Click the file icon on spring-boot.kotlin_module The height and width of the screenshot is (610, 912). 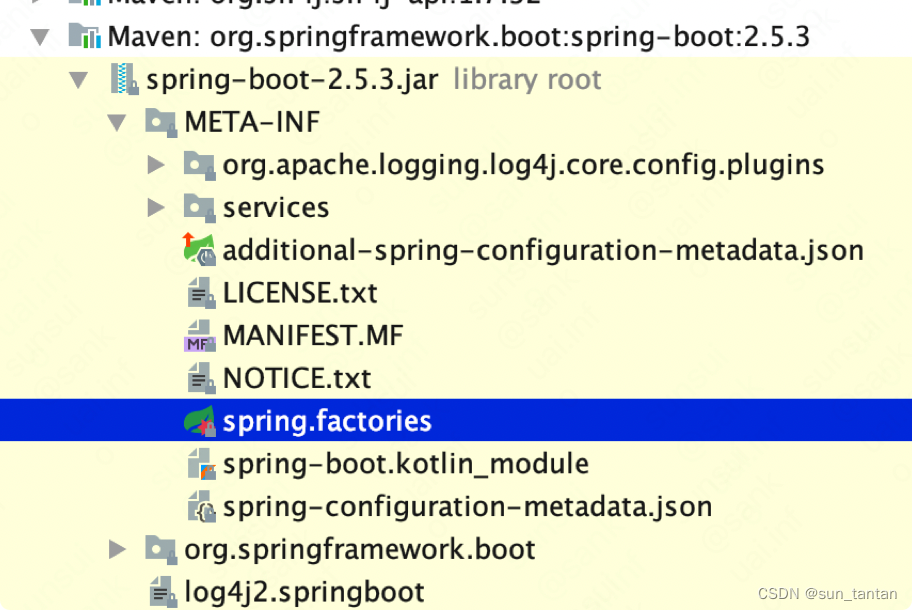[200, 463]
